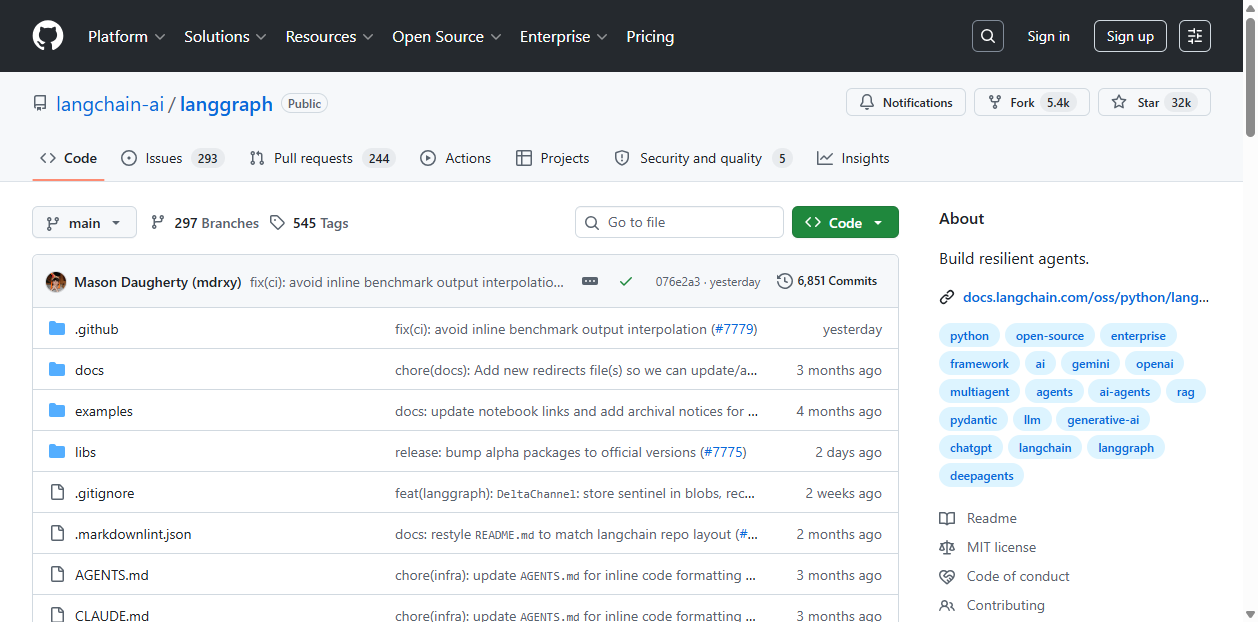Switch to the Pull requests tab
The image size is (1258, 622).
(321, 158)
